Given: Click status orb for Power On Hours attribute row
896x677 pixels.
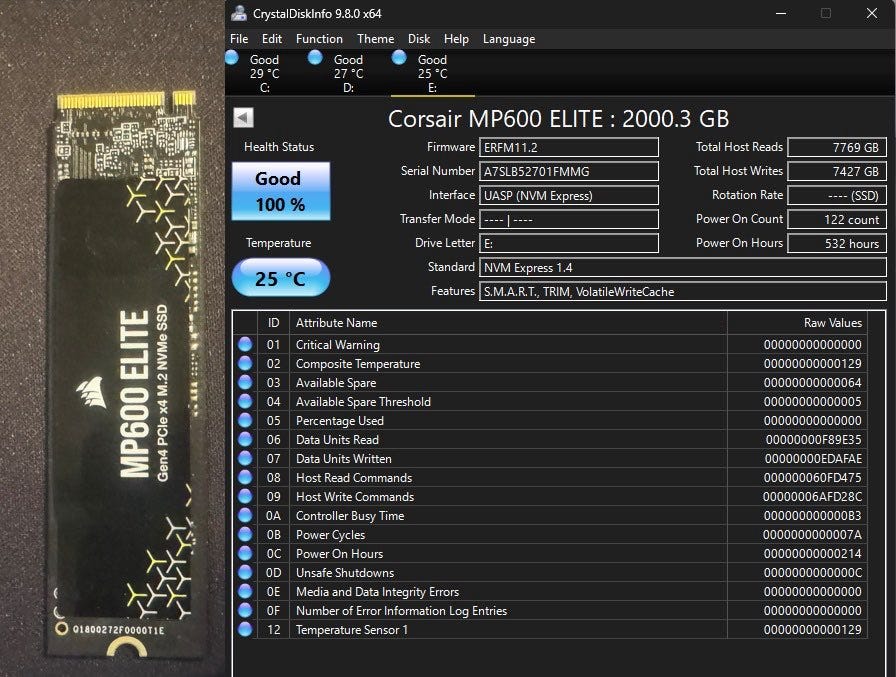Looking at the screenshot, I should [x=245, y=553].
